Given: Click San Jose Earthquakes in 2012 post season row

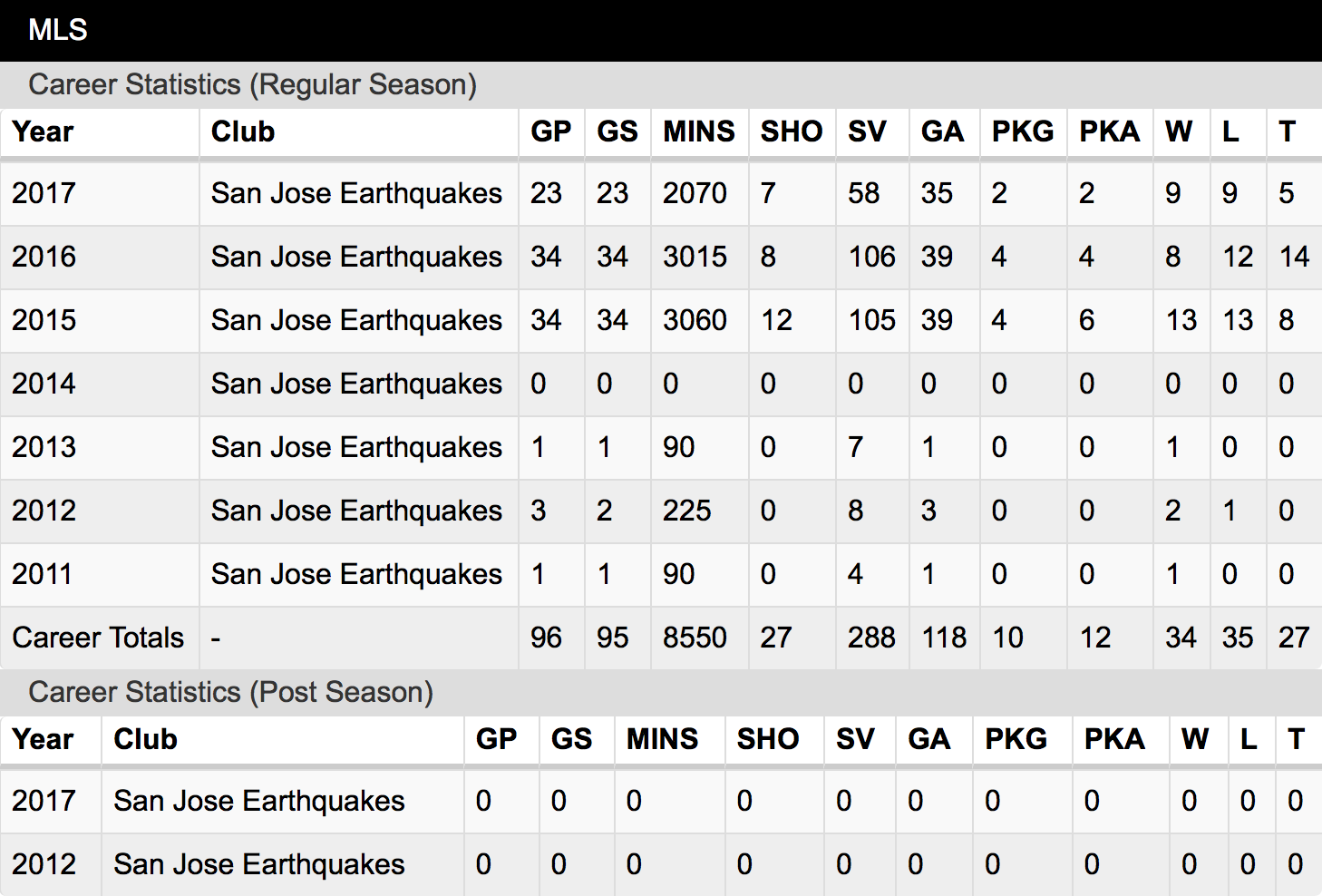Looking at the screenshot, I should [259, 864].
